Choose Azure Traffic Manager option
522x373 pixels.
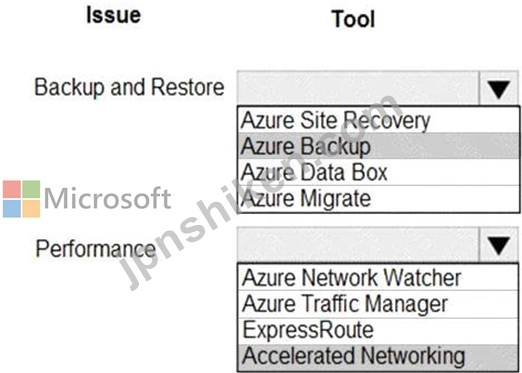tap(379, 304)
